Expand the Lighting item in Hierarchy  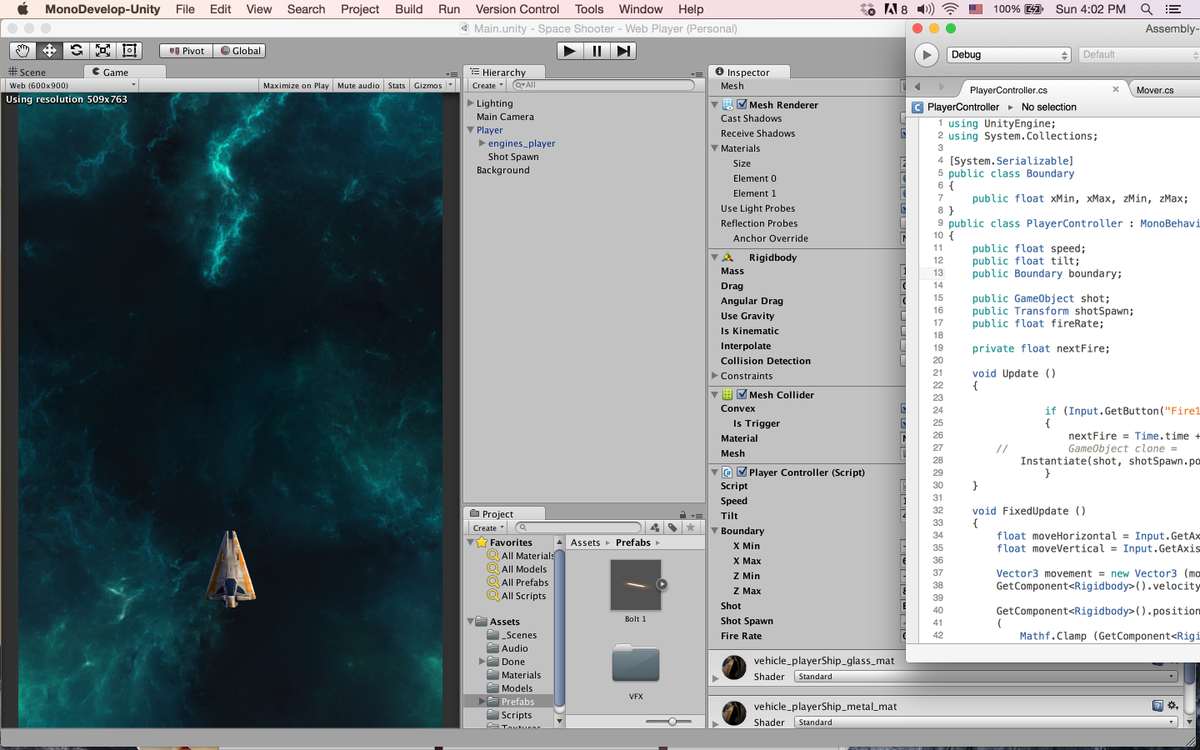[x=471, y=103]
